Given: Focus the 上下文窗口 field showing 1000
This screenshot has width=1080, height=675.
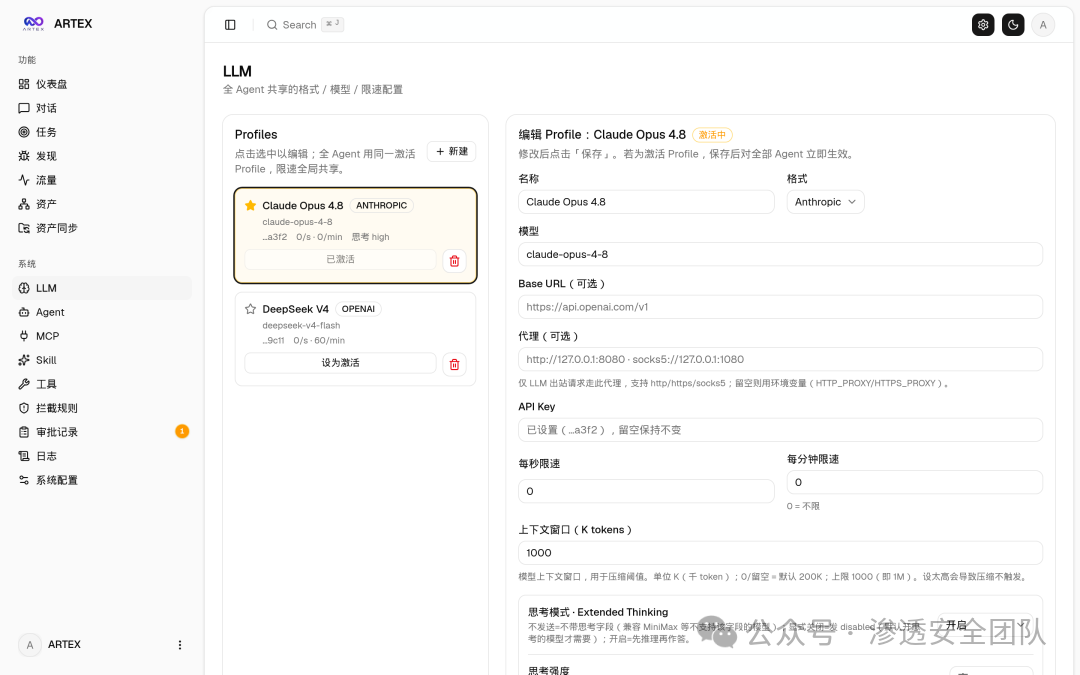Looking at the screenshot, I should [x=780, y=552].
